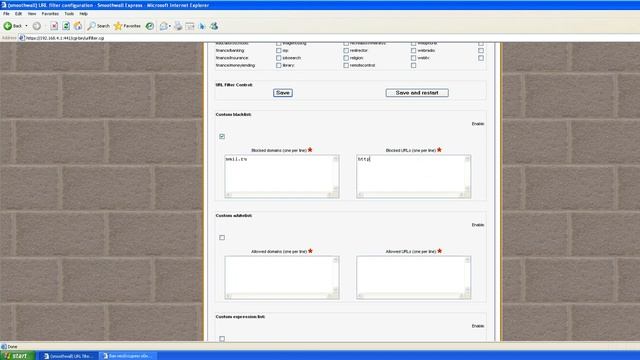Click the Internet Explorer title bar icon

click(x=4, y=5)
